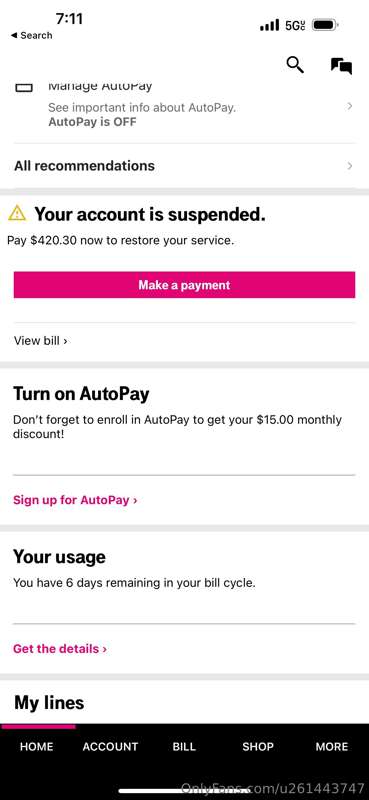Tap the 5G network indicator
The width and height of the screenshot is (369, 800).
click(296, 25)
